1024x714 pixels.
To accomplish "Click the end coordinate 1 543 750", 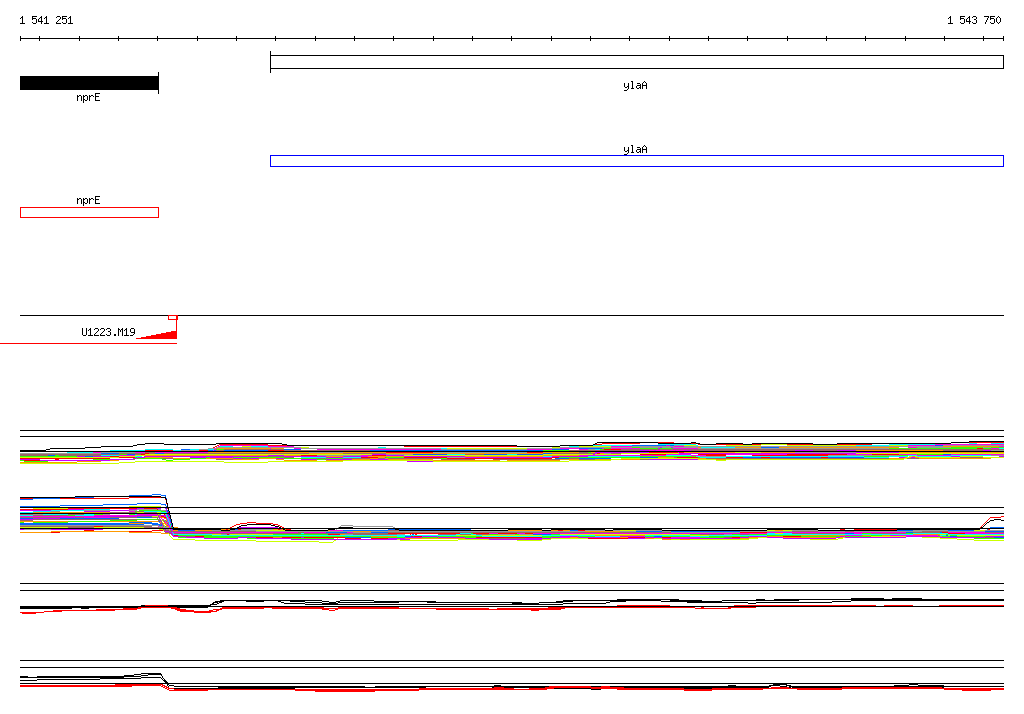I will click(974, 20).
